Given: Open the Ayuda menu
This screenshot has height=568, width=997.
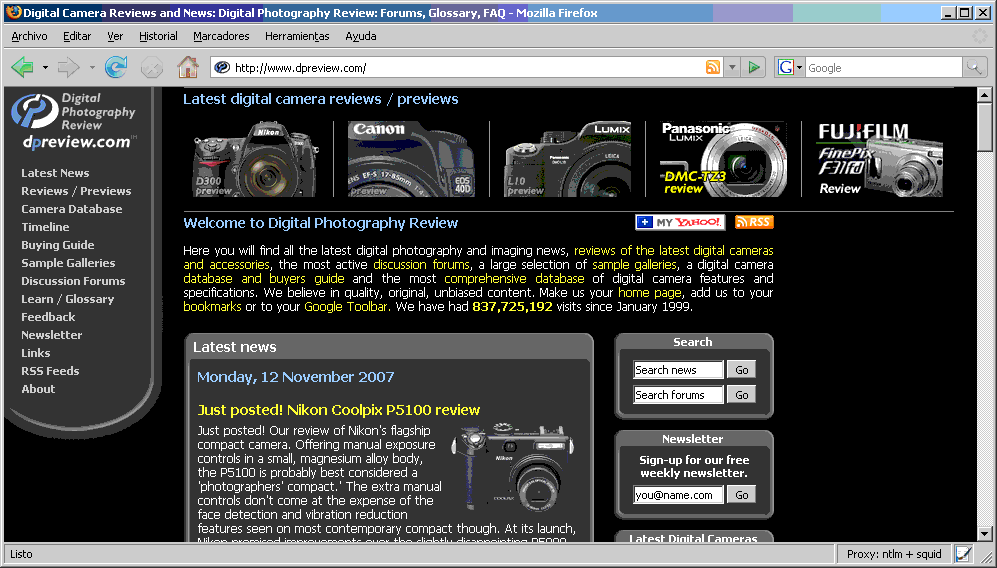Looking at the screenshot, I should 361,36.
